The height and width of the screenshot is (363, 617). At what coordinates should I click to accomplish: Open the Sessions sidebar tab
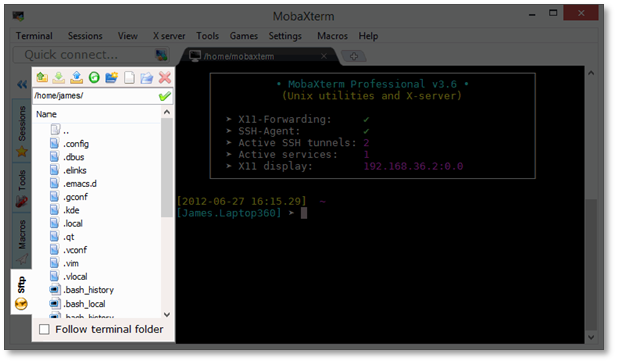click(x=22, y=131)
